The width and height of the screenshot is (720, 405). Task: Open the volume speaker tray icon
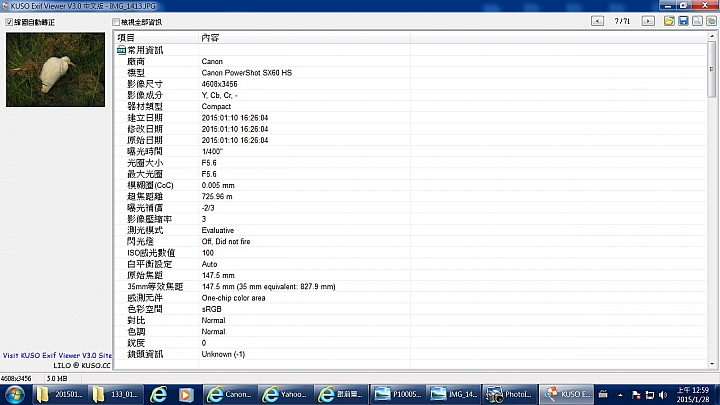pos(663,395)
